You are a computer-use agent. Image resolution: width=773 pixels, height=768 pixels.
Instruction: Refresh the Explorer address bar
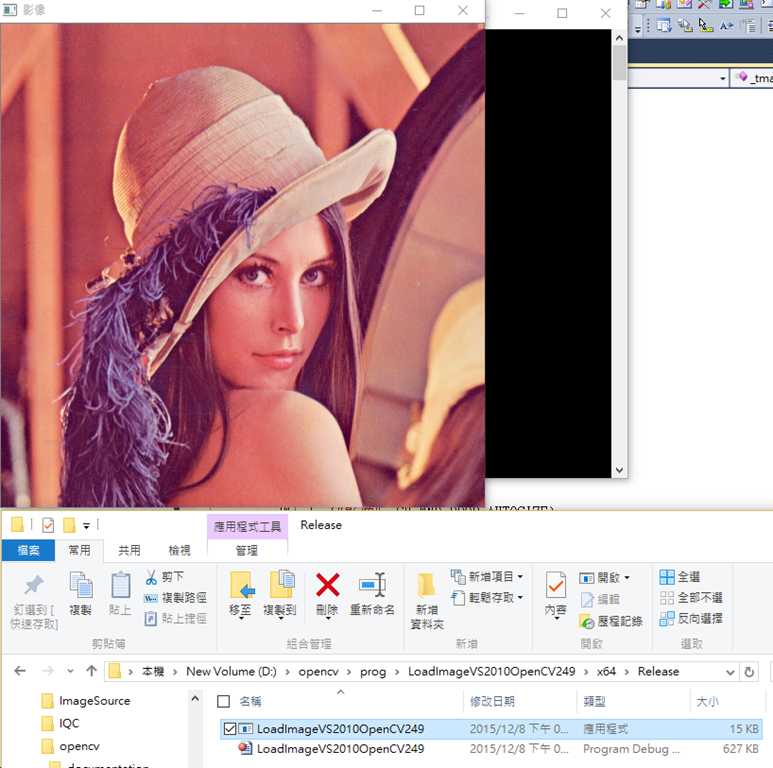click(749, 672)
